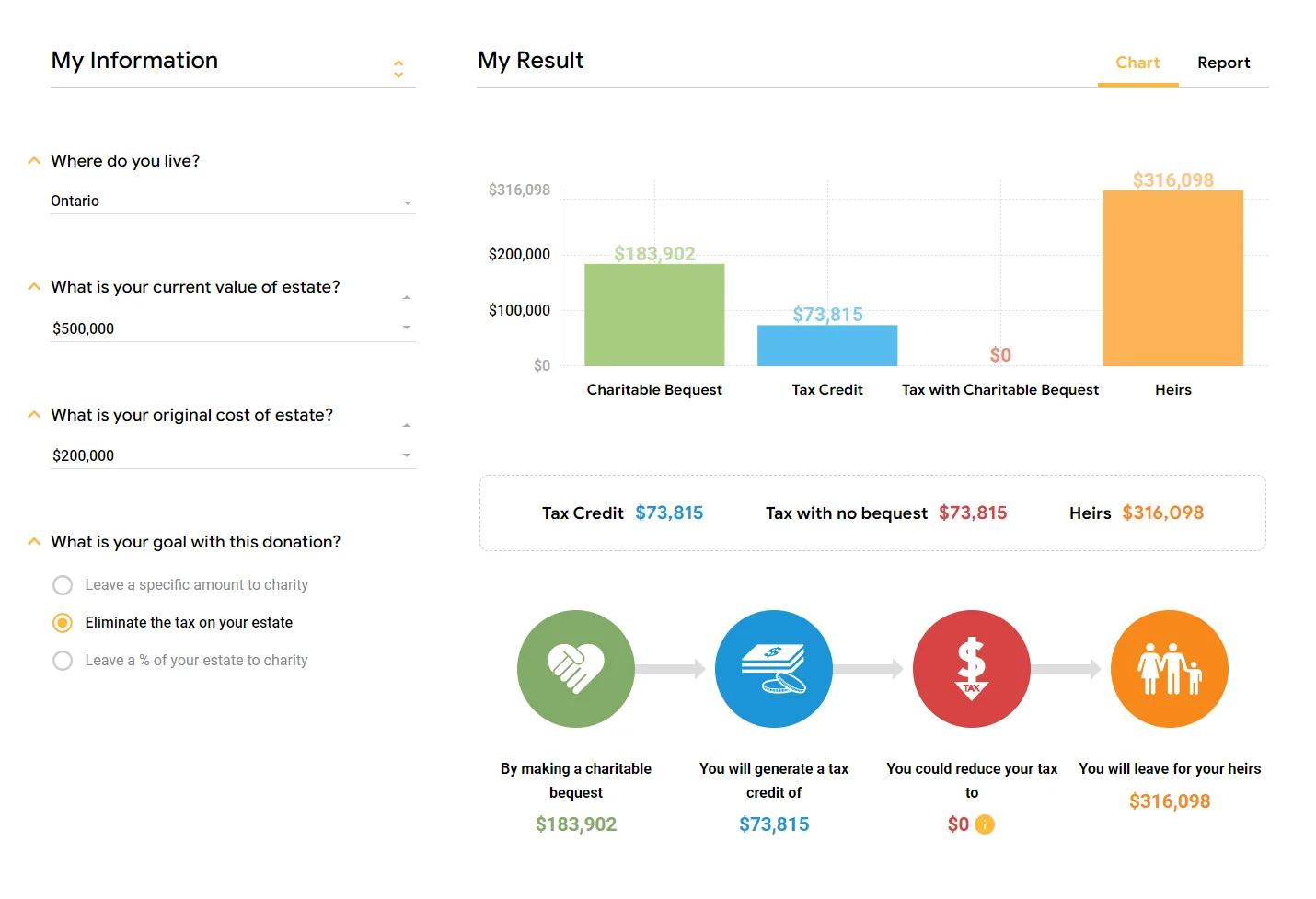
Task: Click the blue Tax Credit bar in the chart
Action: click(x=827, y=345)
